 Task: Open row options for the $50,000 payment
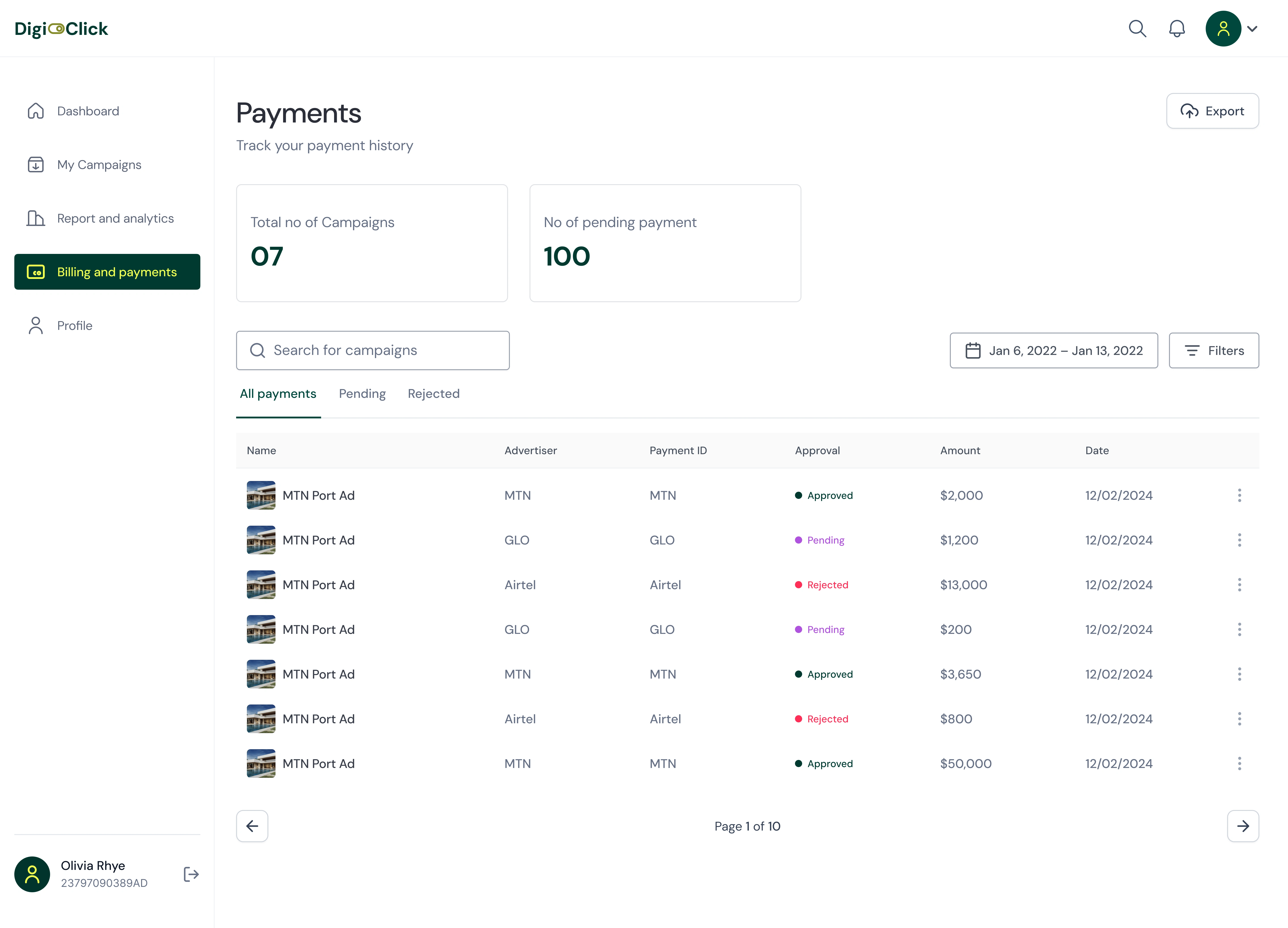pos(1239,763)
